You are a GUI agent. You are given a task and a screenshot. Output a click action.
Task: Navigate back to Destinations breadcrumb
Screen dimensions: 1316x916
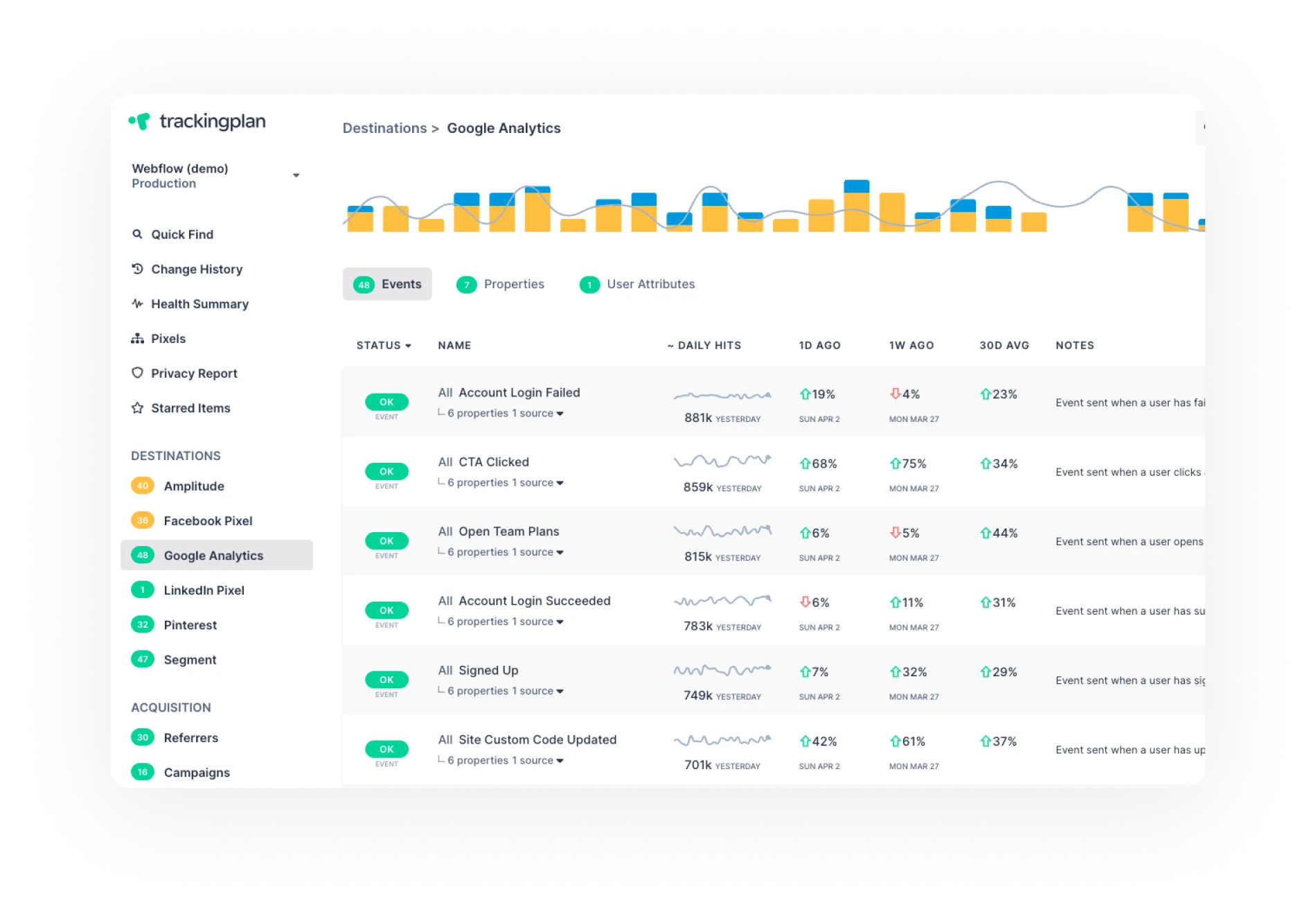pyautogui.click(x=384, y=128)
